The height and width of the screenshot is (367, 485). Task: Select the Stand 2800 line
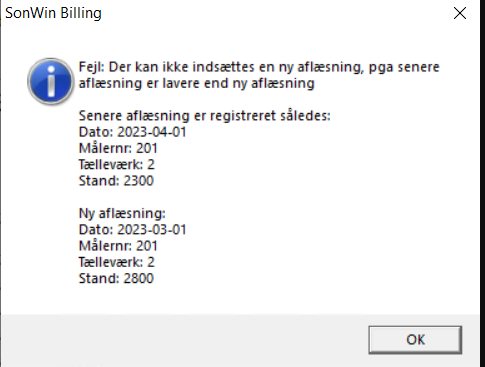point(116,279)
